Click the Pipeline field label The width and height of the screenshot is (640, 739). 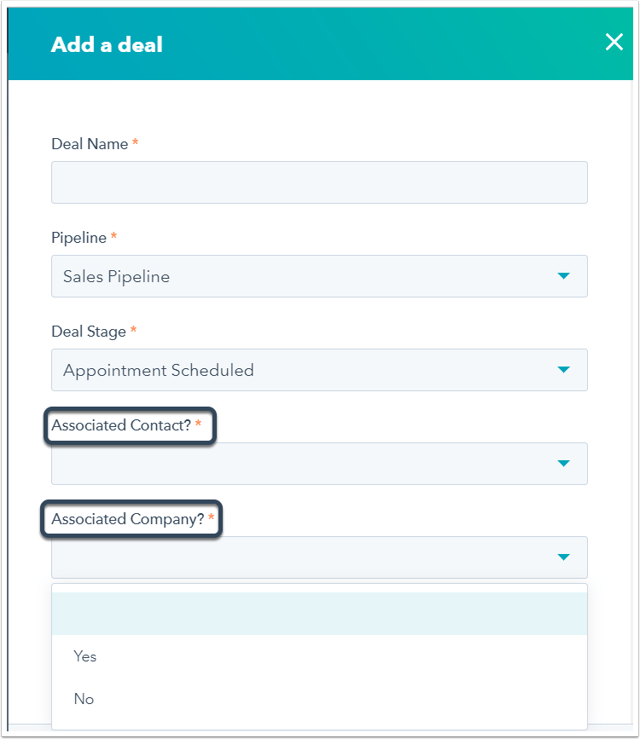(79, 238)
